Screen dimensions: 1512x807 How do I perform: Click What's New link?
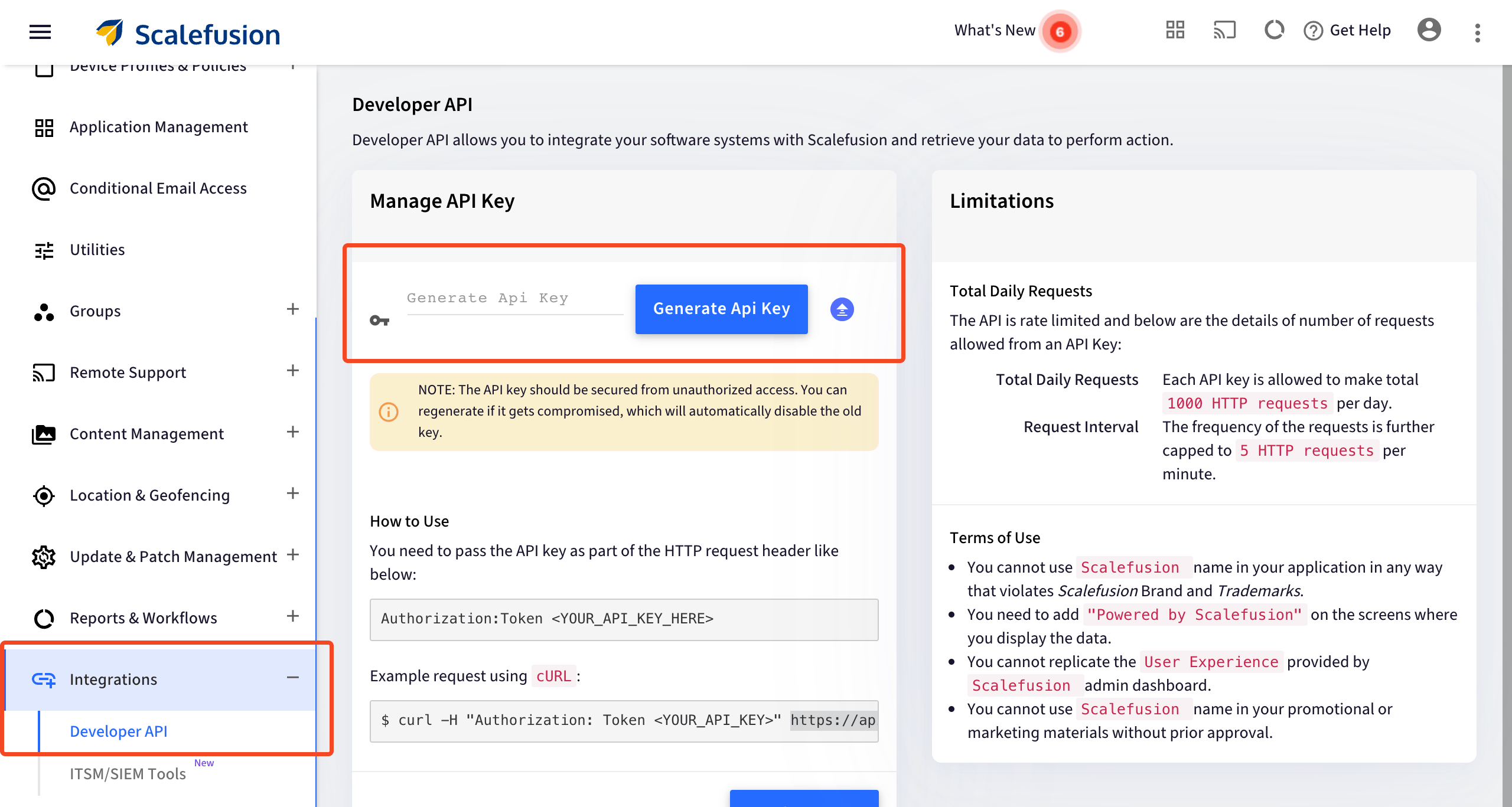pyautogui.click(x=995, y=31)
